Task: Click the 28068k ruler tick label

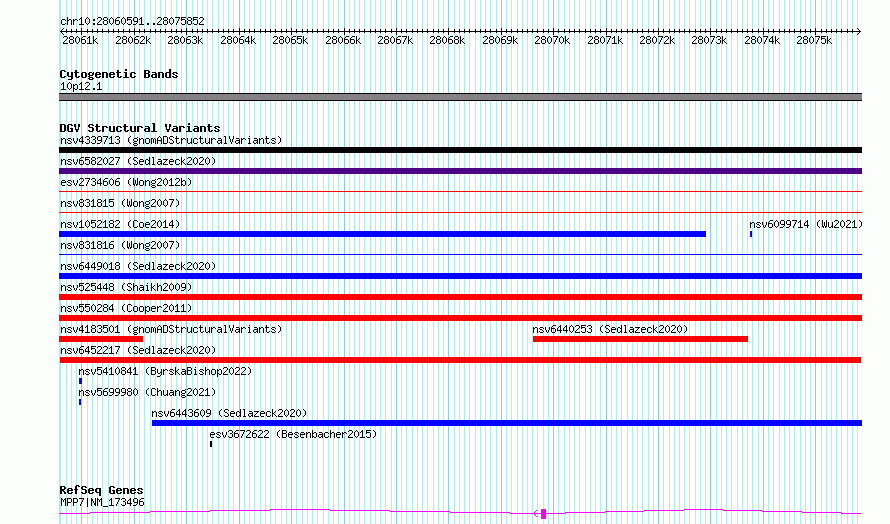Action: pos(447,40)
